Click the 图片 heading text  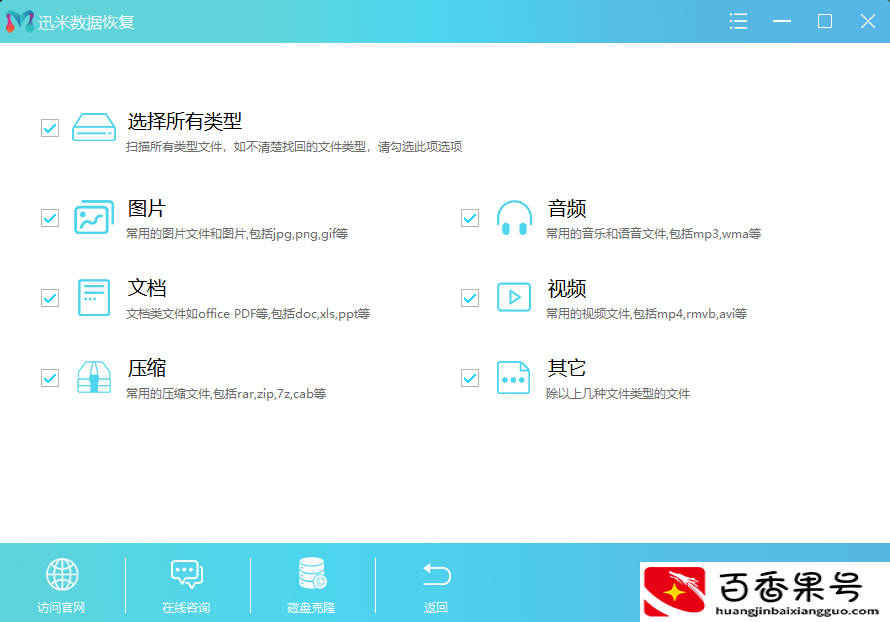click(146, 208)
